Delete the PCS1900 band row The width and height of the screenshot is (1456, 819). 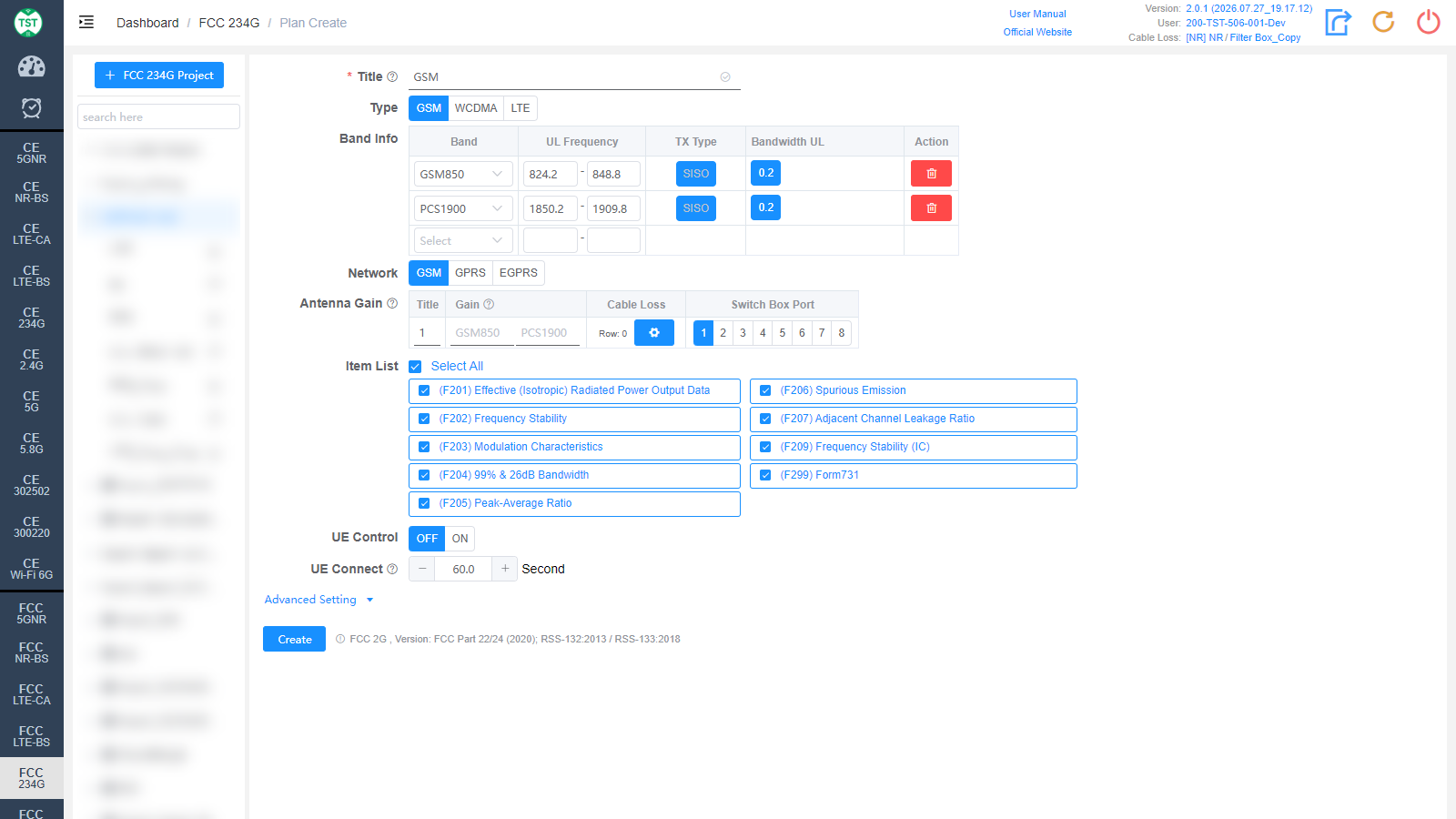931,208
